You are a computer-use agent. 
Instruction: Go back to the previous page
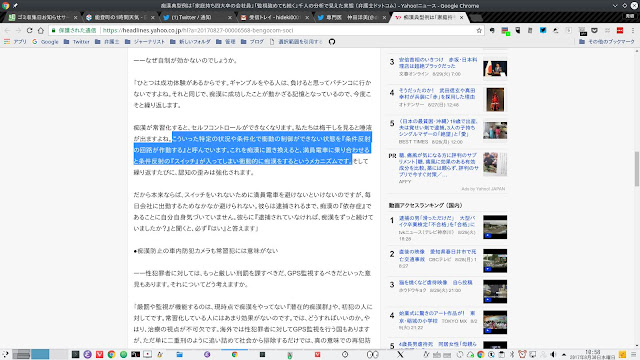point(7,30)
